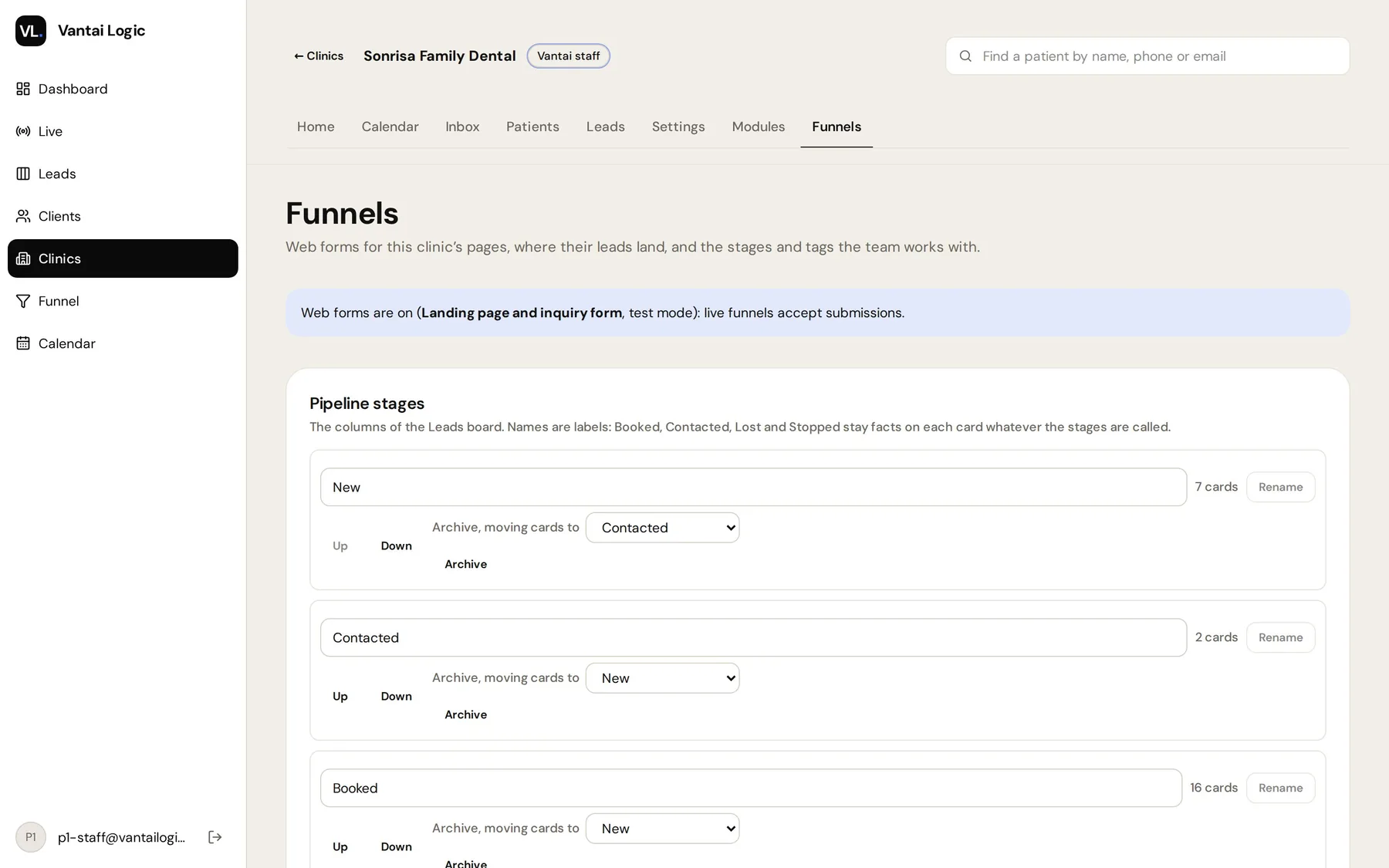Open the Patients tab
This screenshot has width=1389, height=868.
[x=532, y=127]
